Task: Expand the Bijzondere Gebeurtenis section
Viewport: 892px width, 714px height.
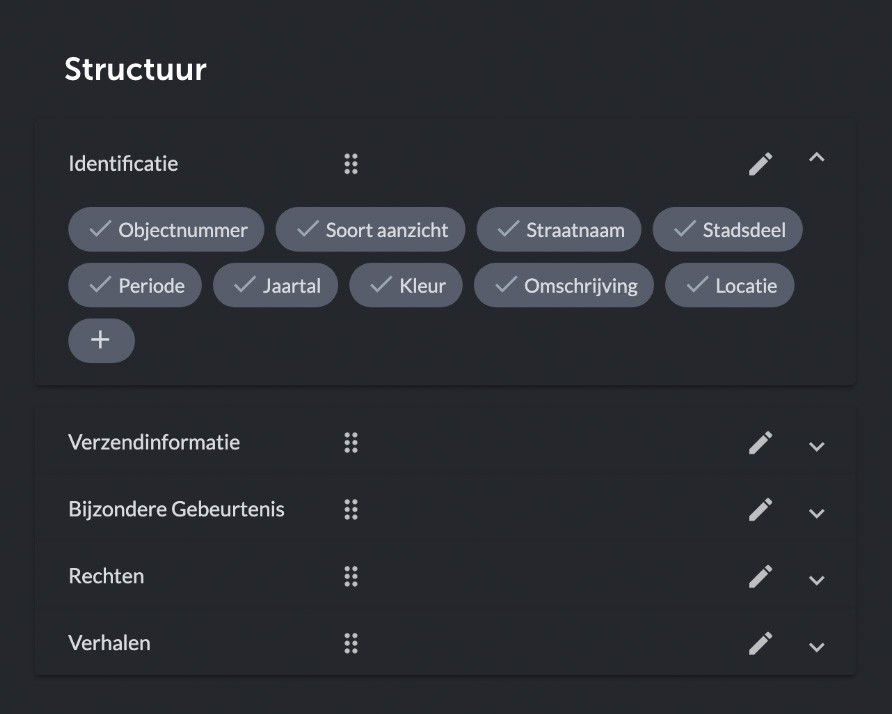Action: pyautogui.click(x=817, y=513)
